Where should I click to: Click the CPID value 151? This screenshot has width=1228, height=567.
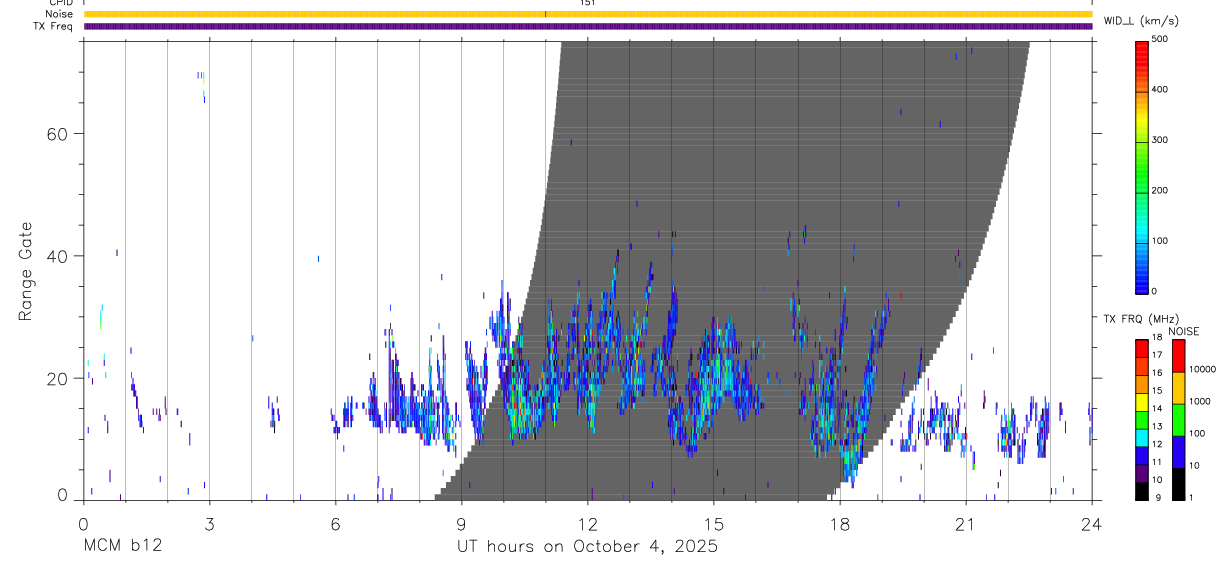(x=587, y=3)
